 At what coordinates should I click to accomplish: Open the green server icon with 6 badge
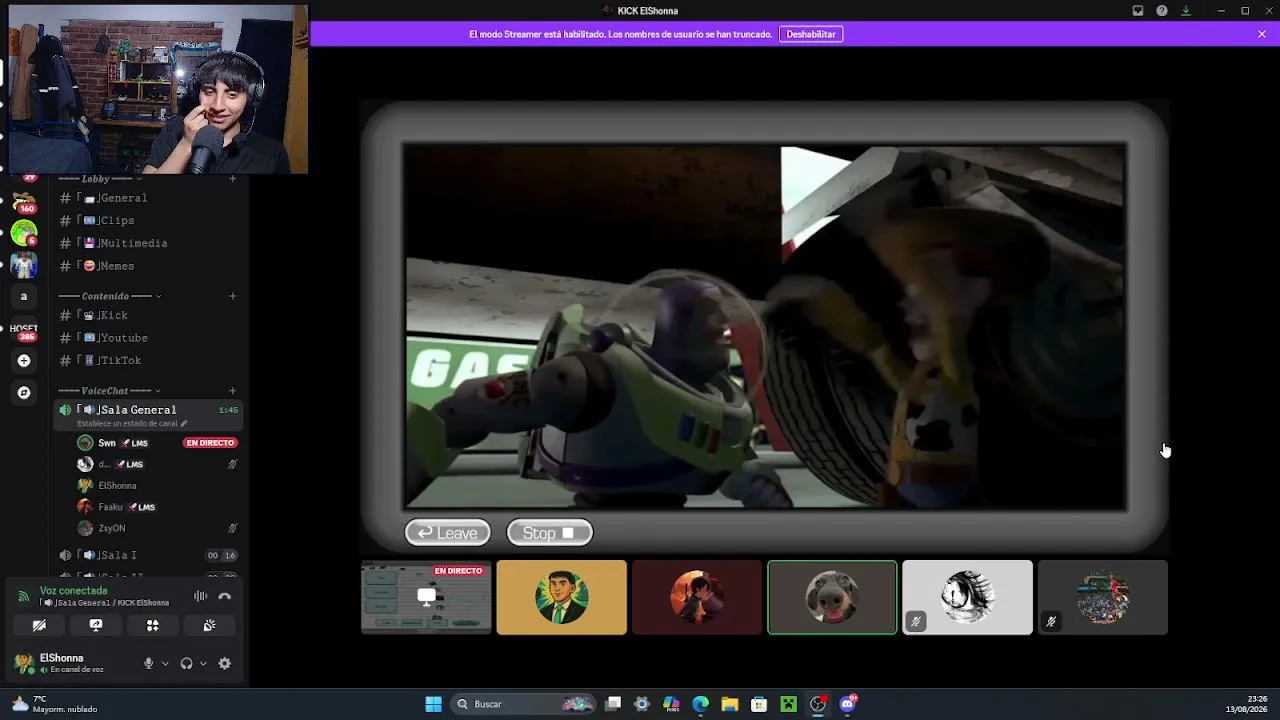(x=24, y=233)
